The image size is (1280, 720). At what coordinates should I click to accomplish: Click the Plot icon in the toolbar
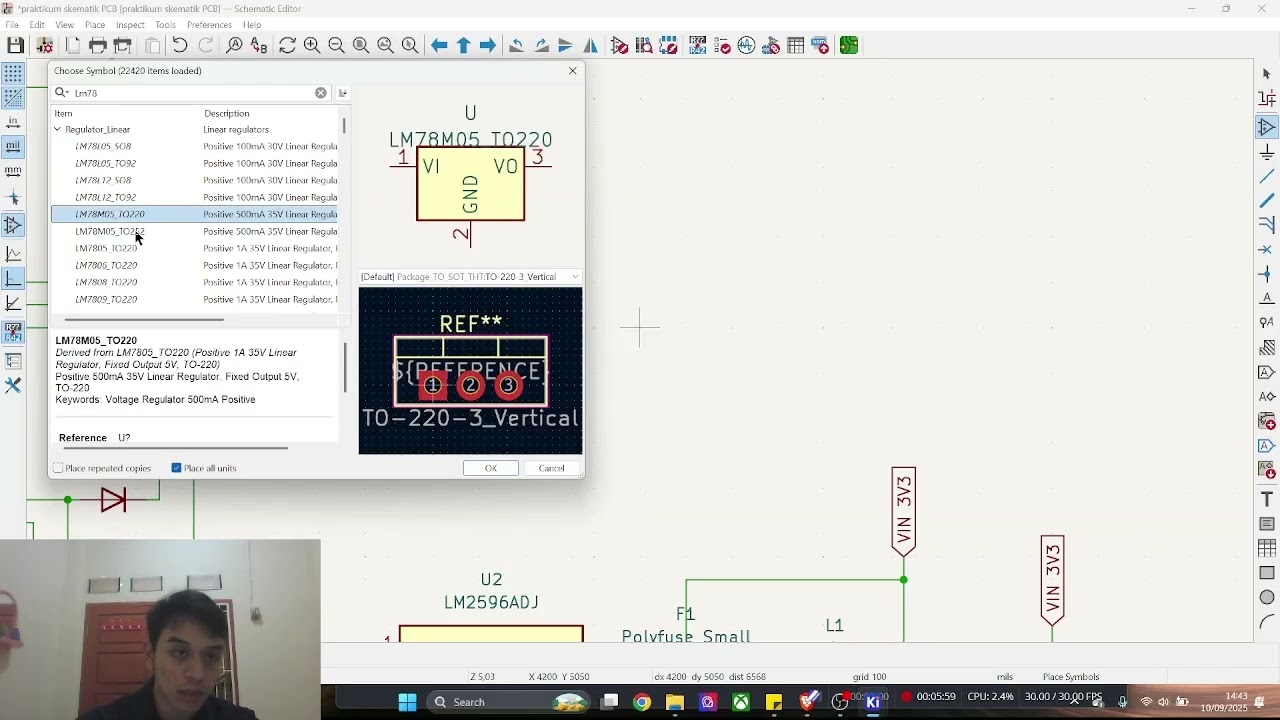[122, 46]
